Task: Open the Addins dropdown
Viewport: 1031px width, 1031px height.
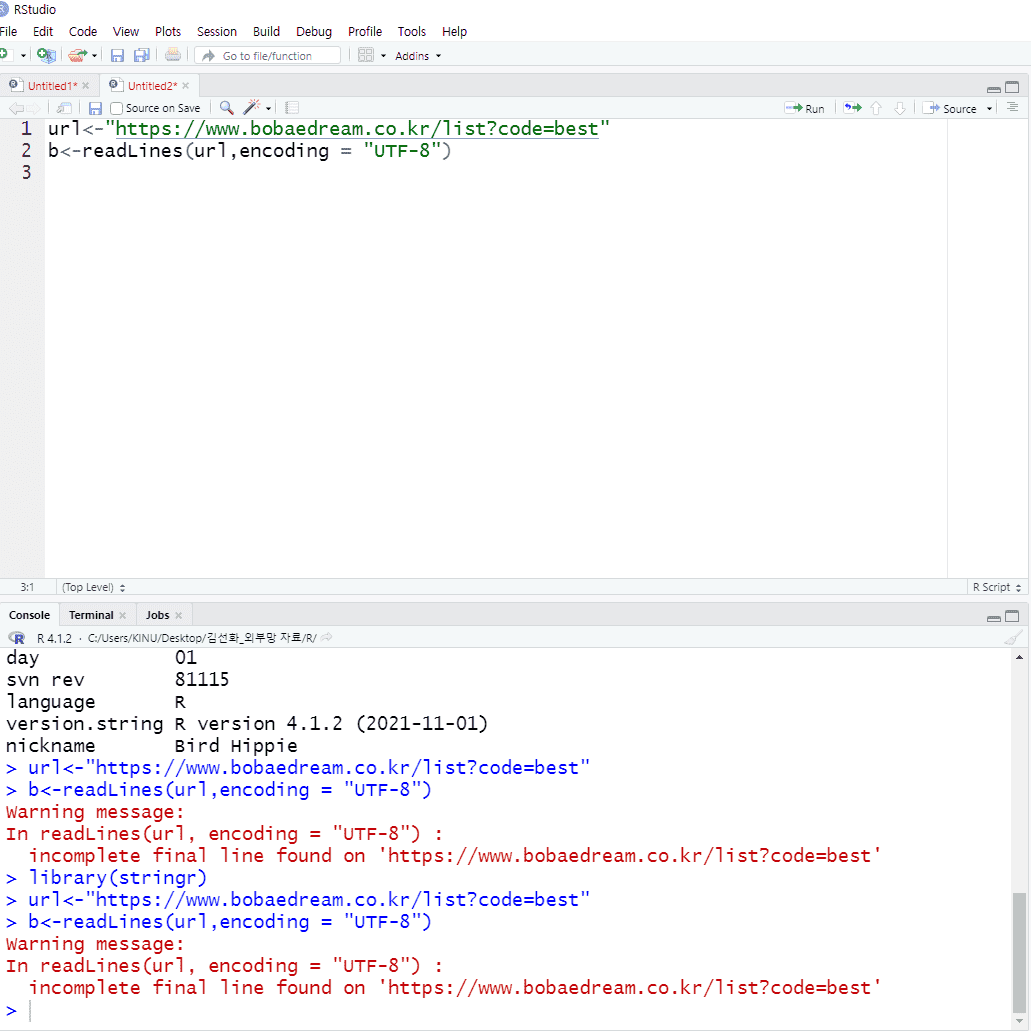Action: (418, 56)
